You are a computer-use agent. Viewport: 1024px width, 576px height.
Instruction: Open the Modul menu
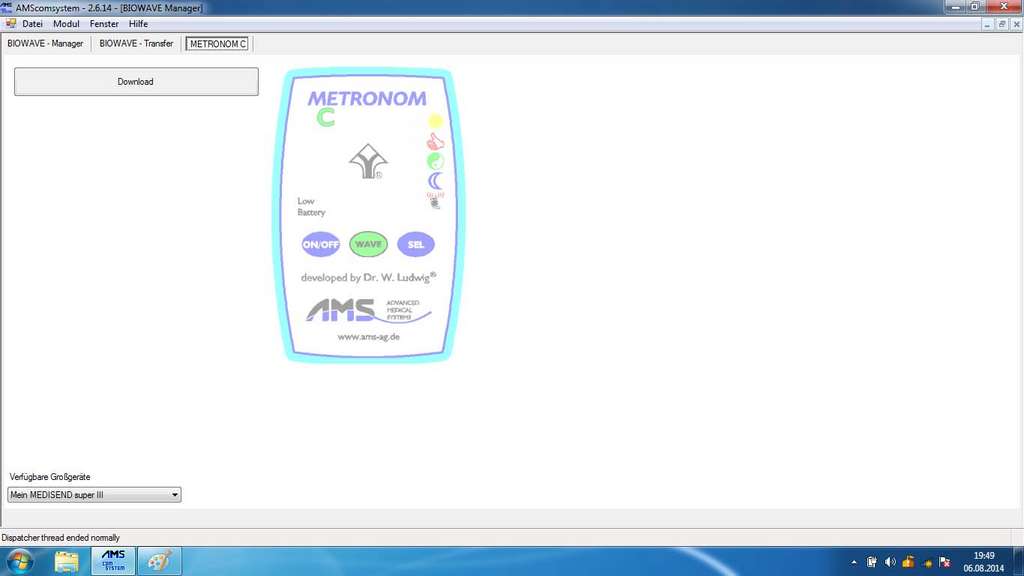[x=66, y=24]
